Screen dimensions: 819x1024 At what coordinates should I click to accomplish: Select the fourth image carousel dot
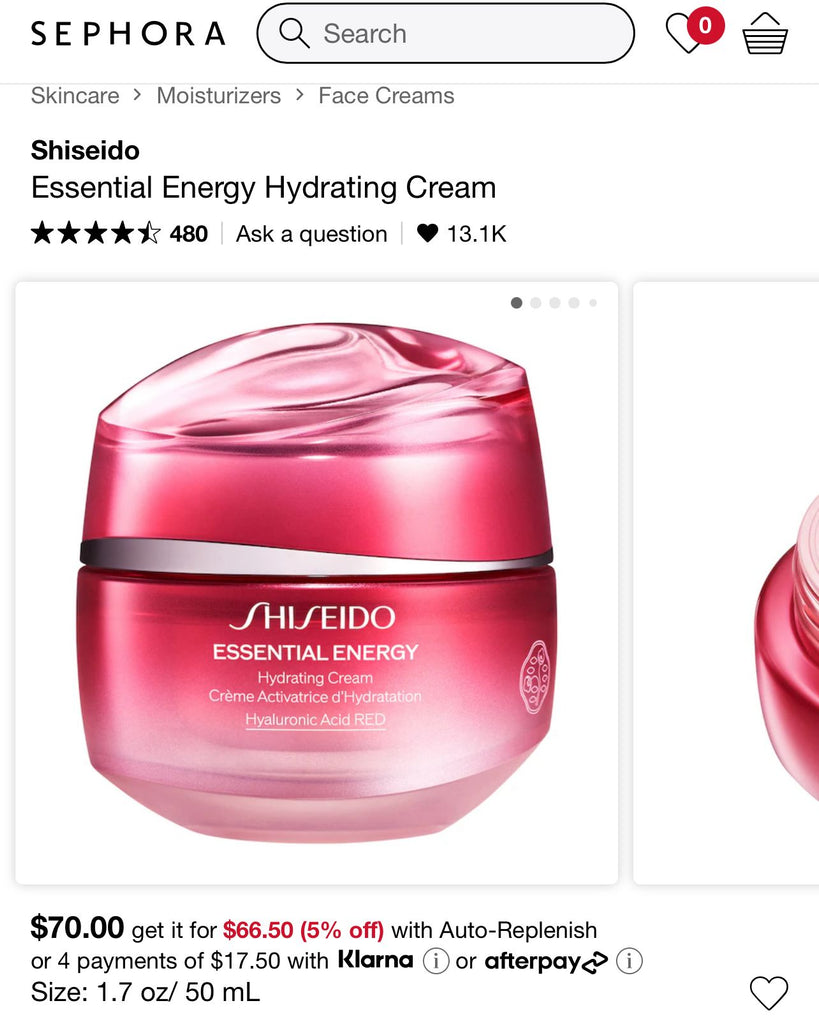click(573, 303)
